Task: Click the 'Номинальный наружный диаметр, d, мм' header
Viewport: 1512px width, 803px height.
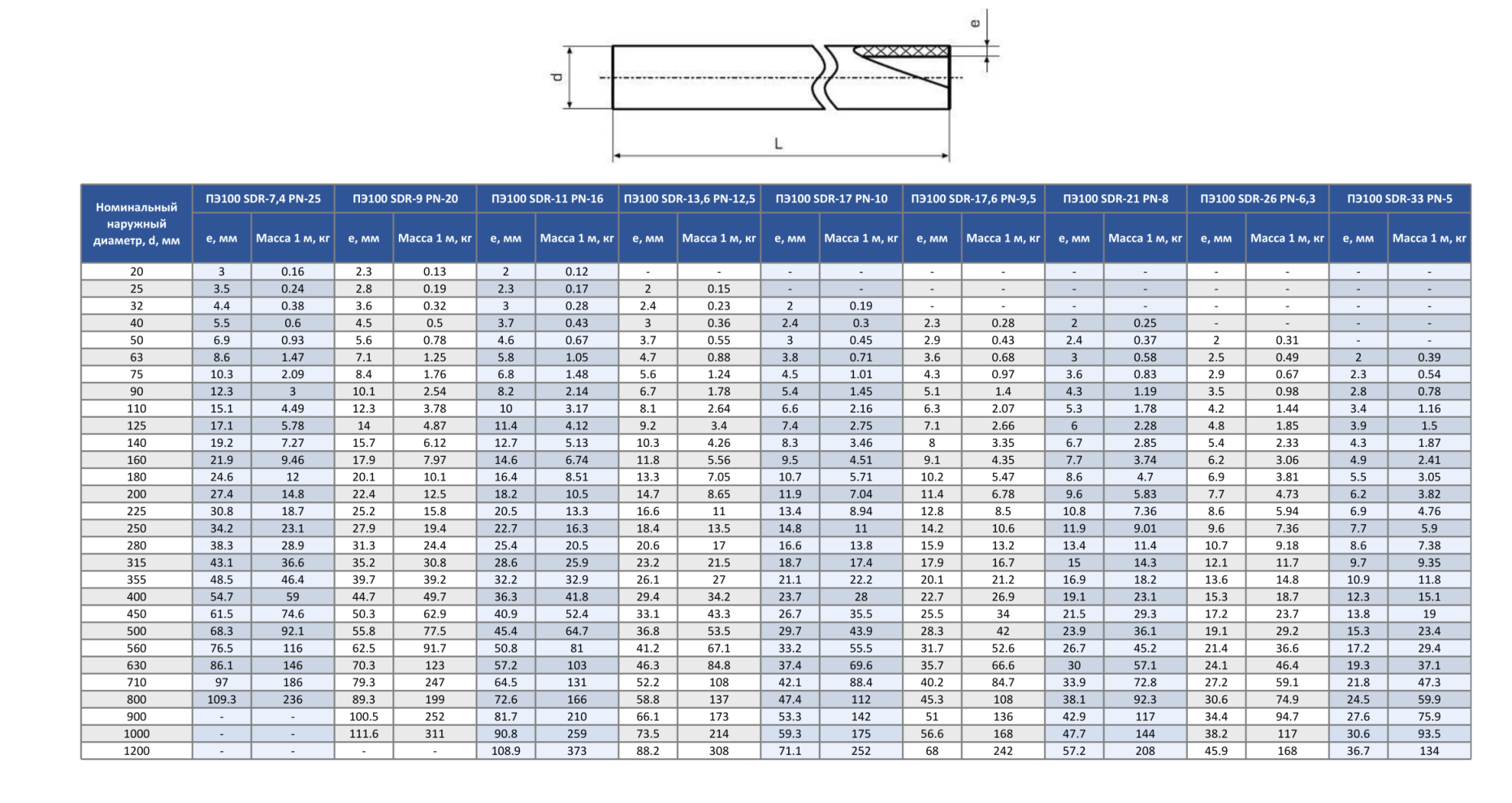Action: (x=136, y=224)
